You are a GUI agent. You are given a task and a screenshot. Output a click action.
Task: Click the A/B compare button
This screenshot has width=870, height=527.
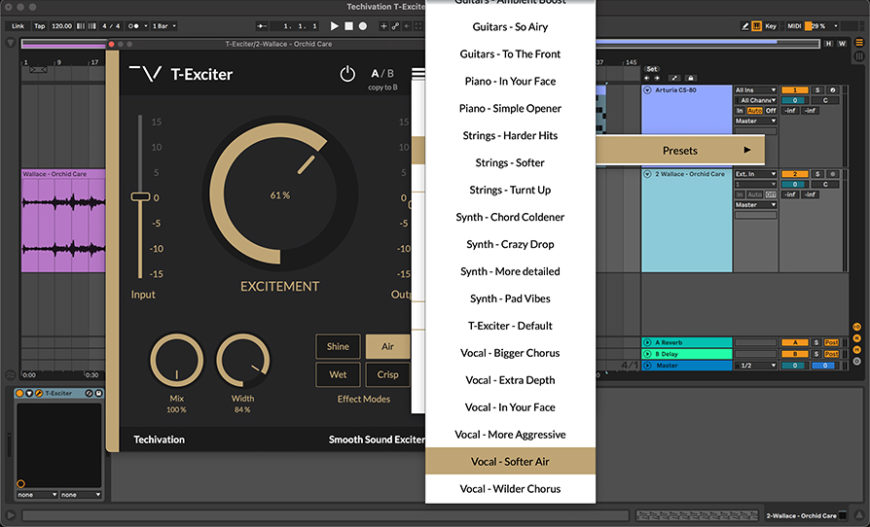(382, 73)
